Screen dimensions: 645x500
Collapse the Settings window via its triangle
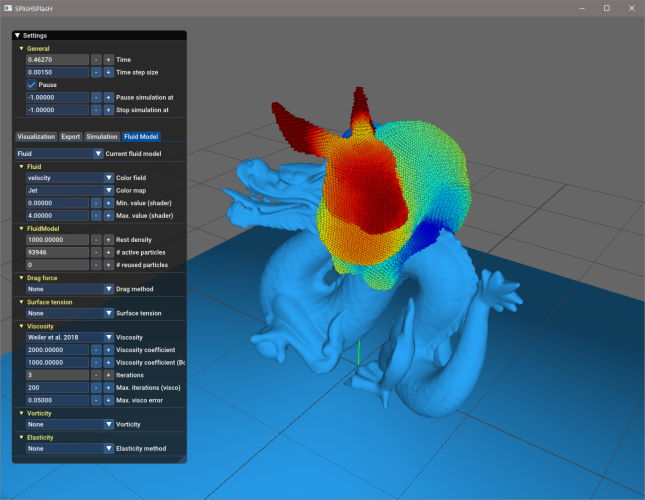[x=17, y=35]
